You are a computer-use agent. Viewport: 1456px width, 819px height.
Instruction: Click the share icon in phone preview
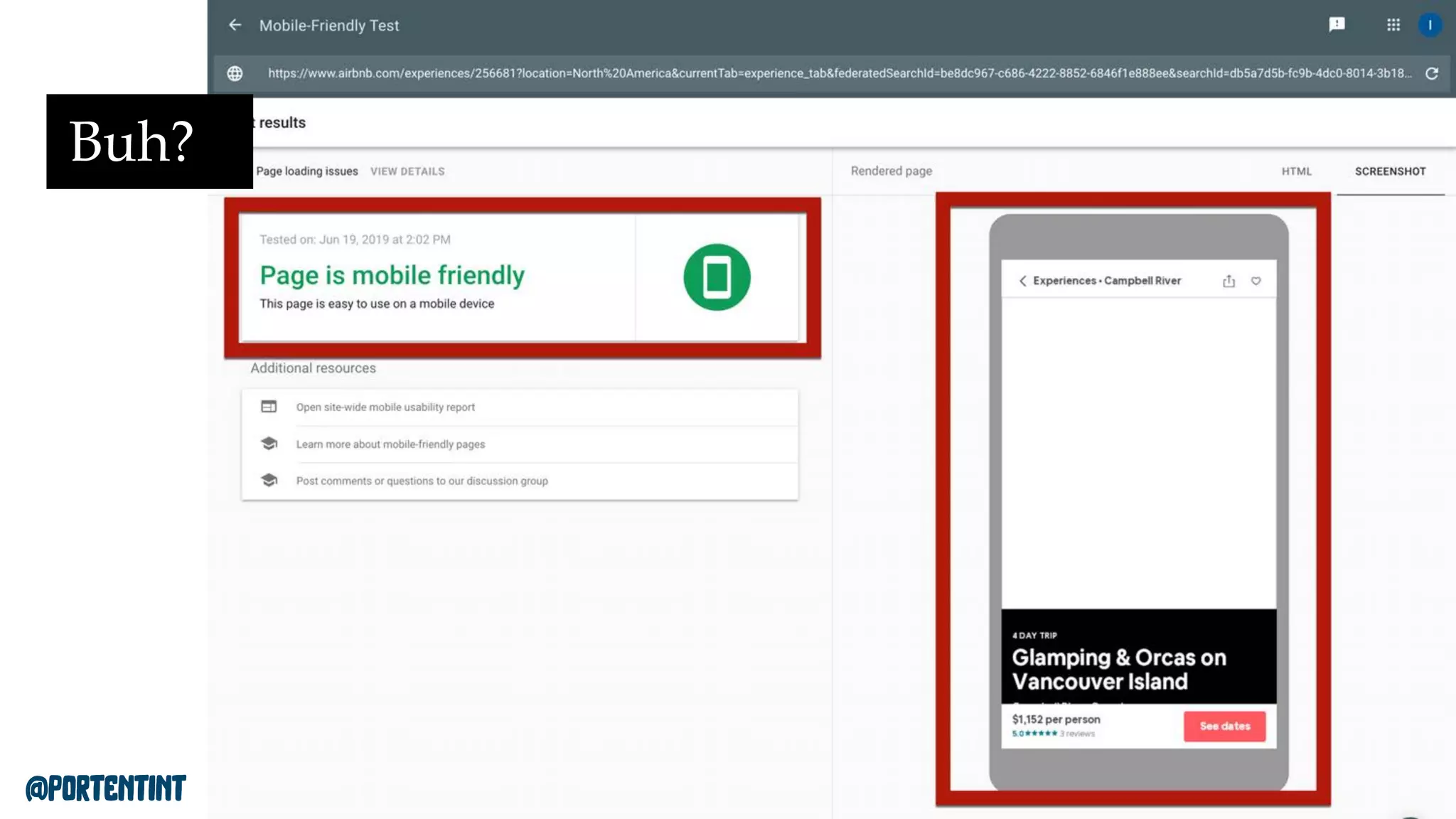[1228, 282]
